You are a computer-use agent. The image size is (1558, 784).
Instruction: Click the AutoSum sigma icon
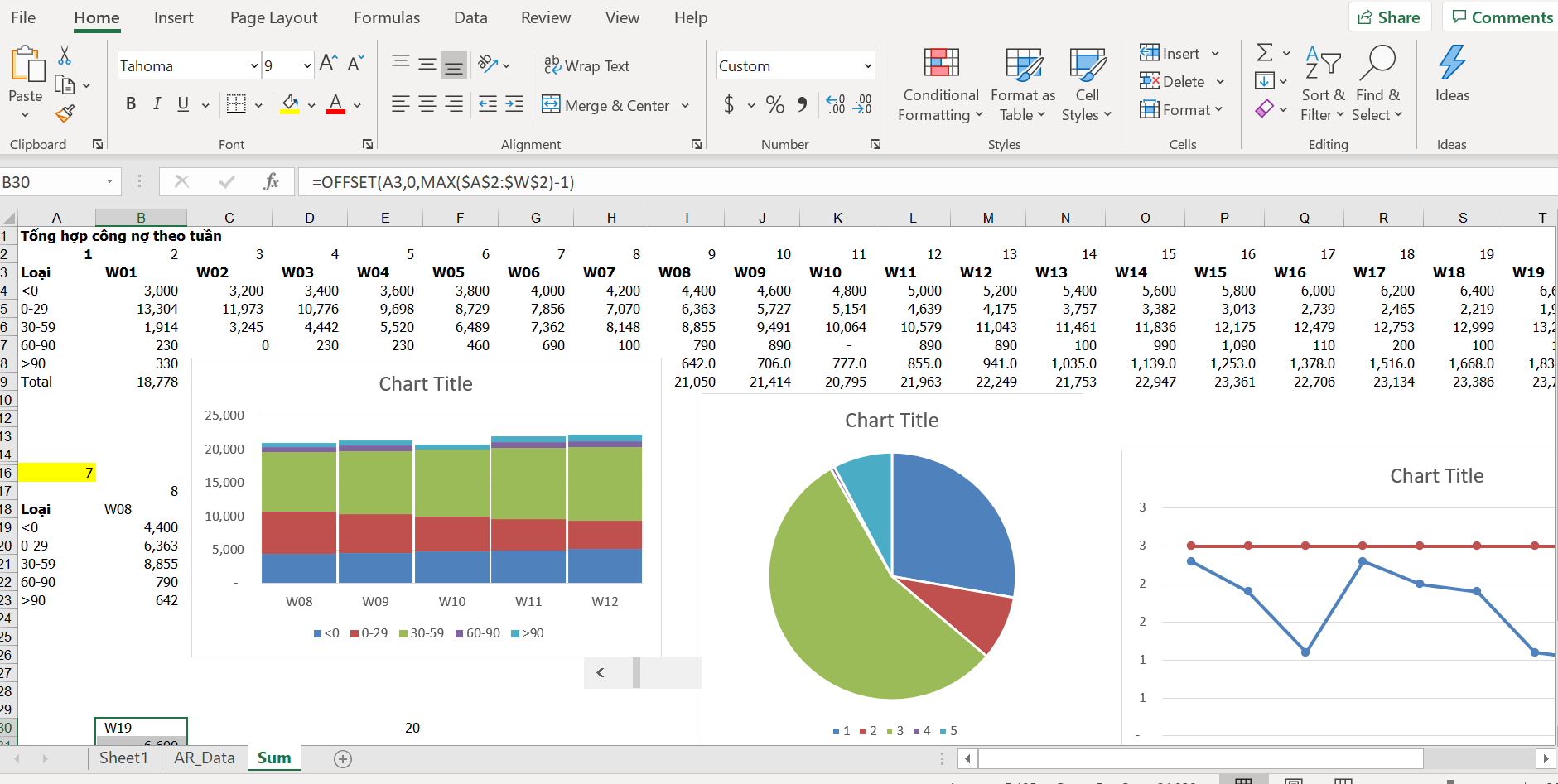tap(1264, 53)
